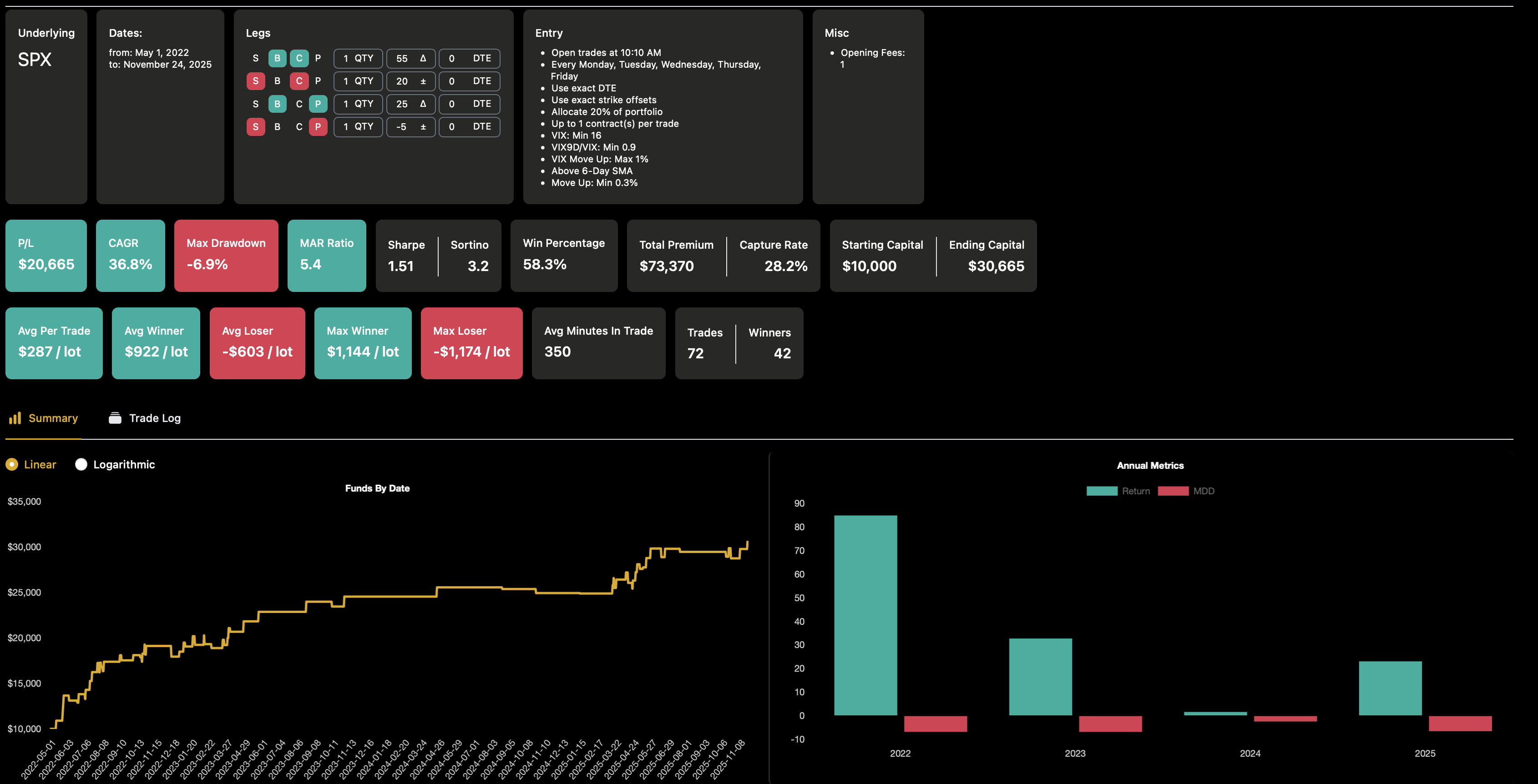Click the Avg Winner $922 / lot card
The image size is (1538, 784).
click(x=156, y=343)
